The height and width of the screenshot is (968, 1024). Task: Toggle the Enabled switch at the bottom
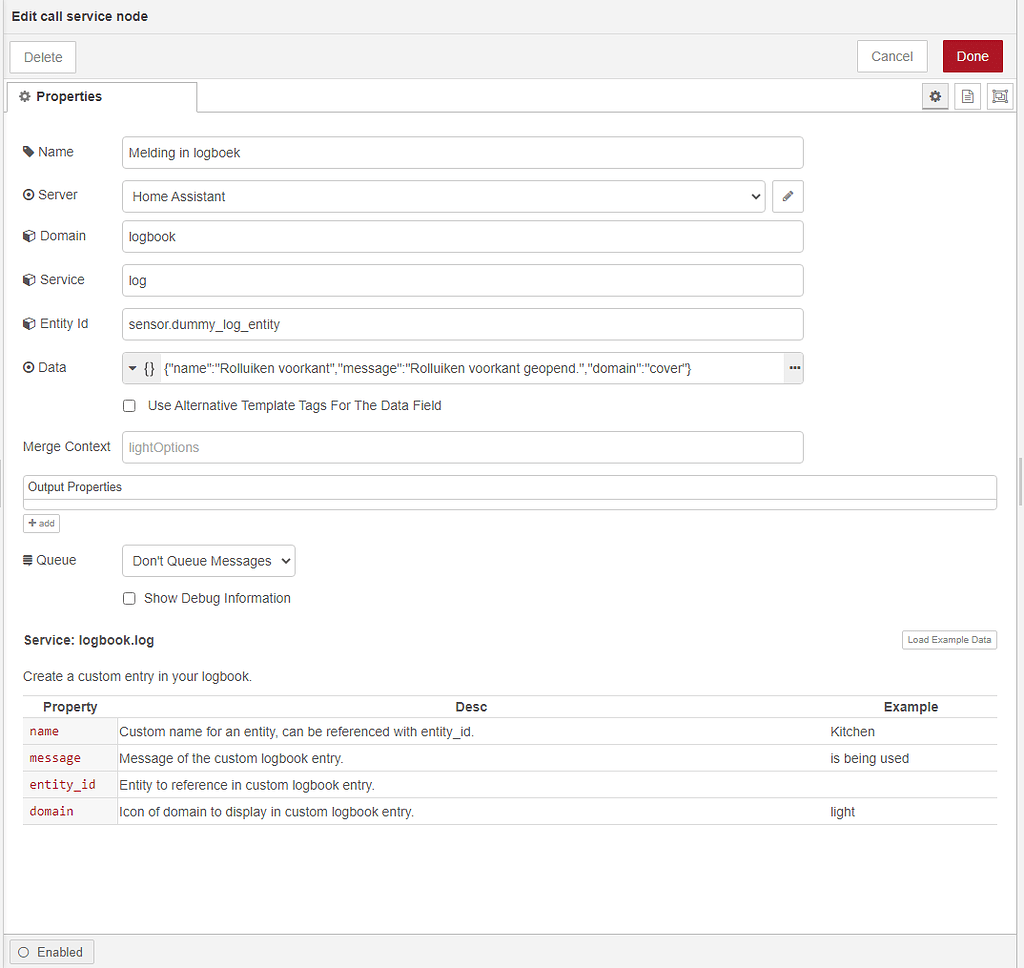(51, 951)
